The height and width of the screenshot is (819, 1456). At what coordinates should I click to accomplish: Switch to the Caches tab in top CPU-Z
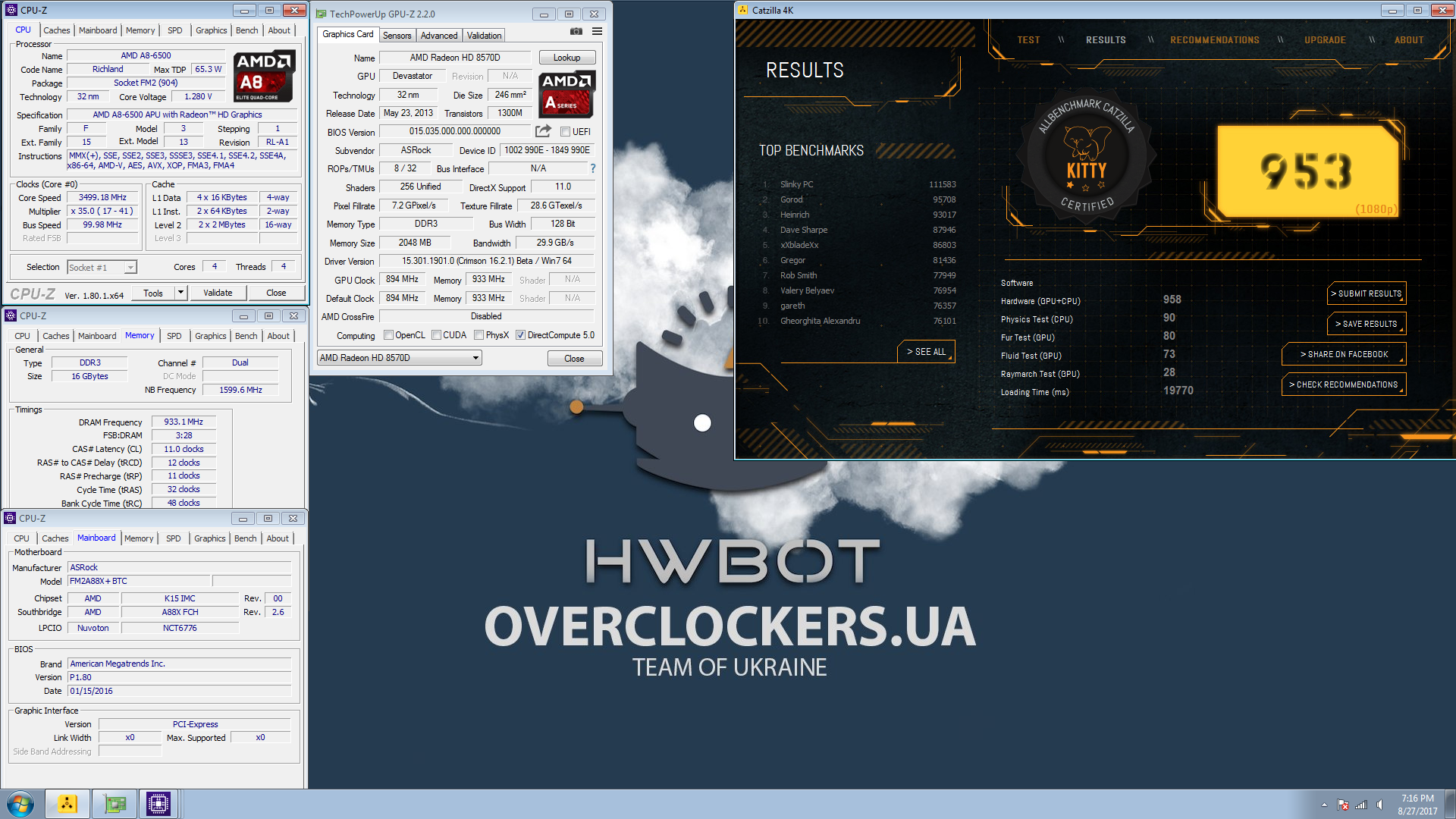(56, 30)
